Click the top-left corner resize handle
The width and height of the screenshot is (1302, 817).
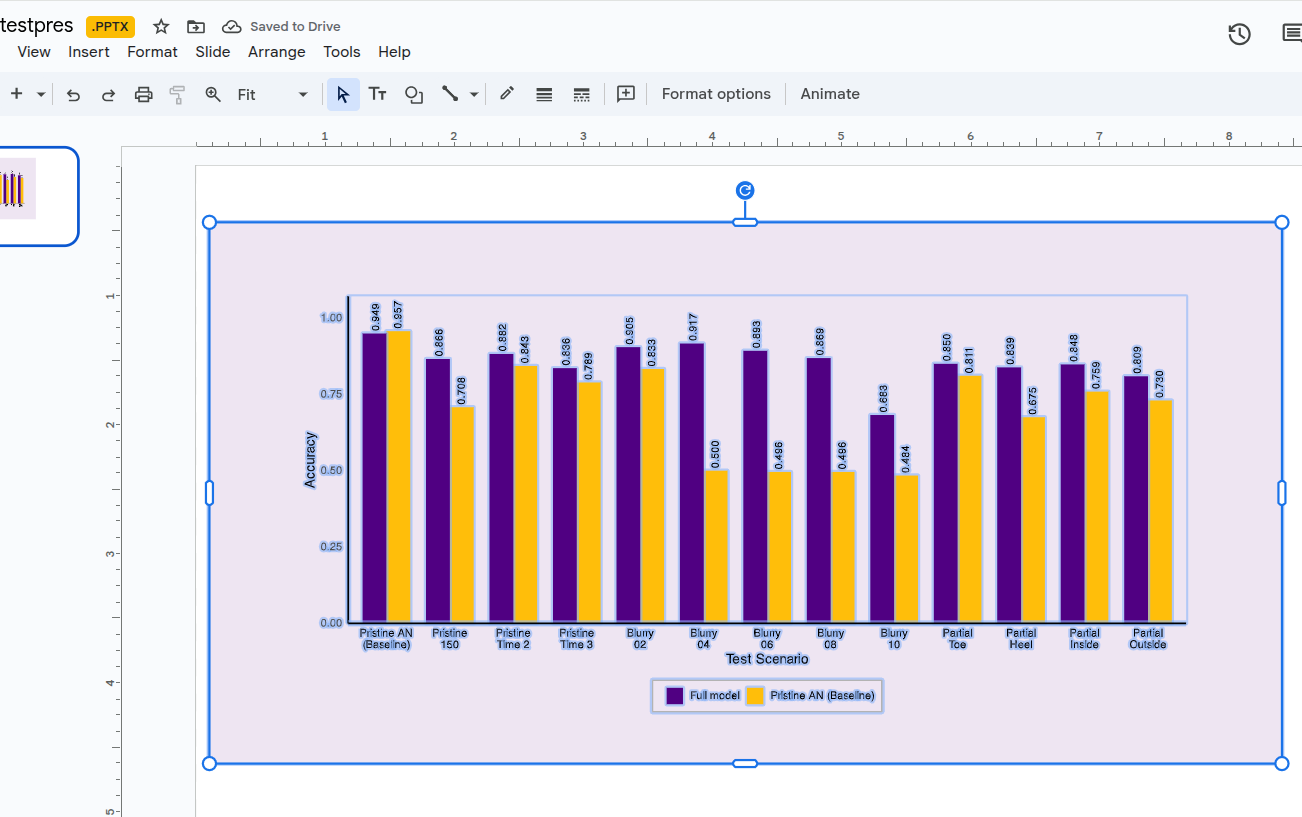(x=209, y=222)
